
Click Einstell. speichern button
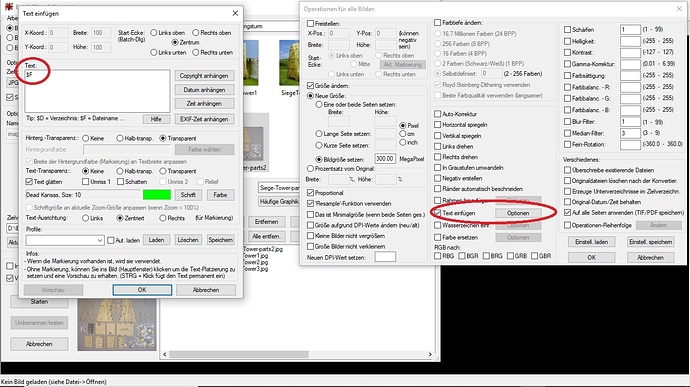pyautogui.click(x=650, y=242)
